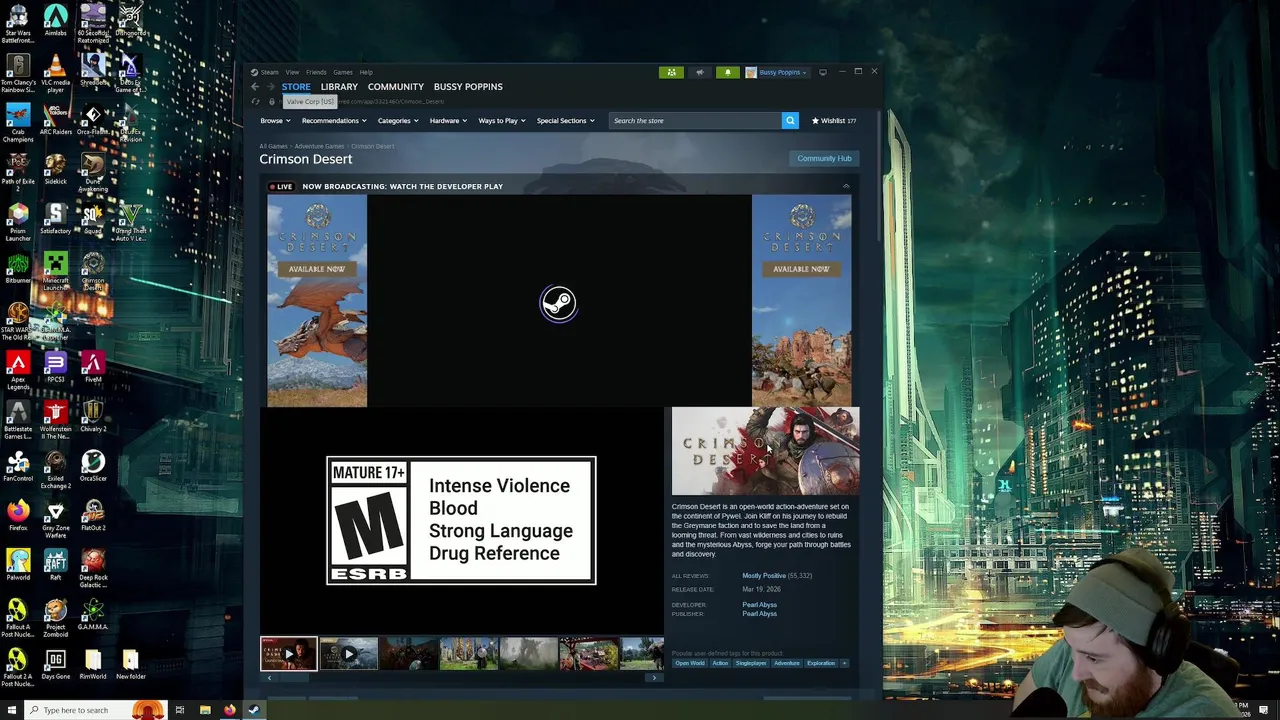Image resolution: width=1280 pixels, height=720 pixels.
Task: Open the Friends menu
Action: pyautogui.click(x=316, y=72)
